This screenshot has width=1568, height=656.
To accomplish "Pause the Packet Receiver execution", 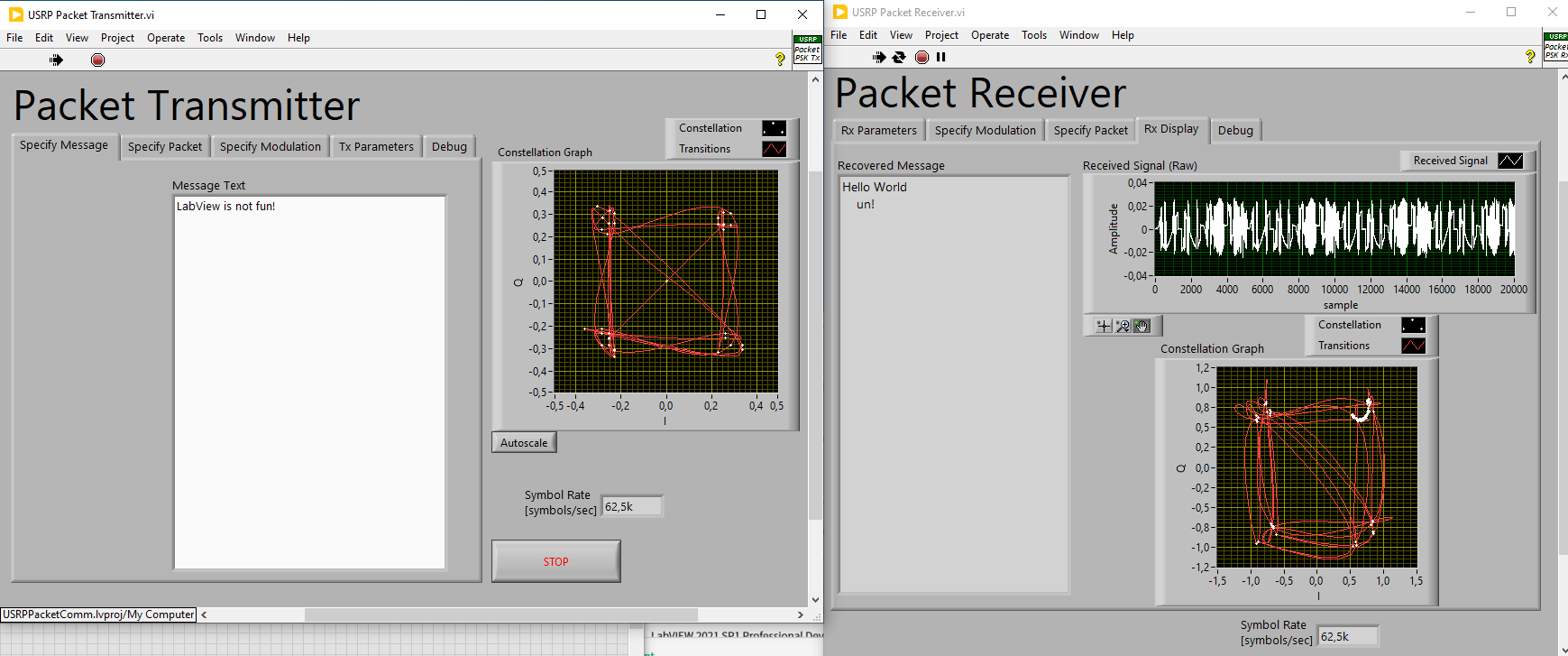I will 941,57.
